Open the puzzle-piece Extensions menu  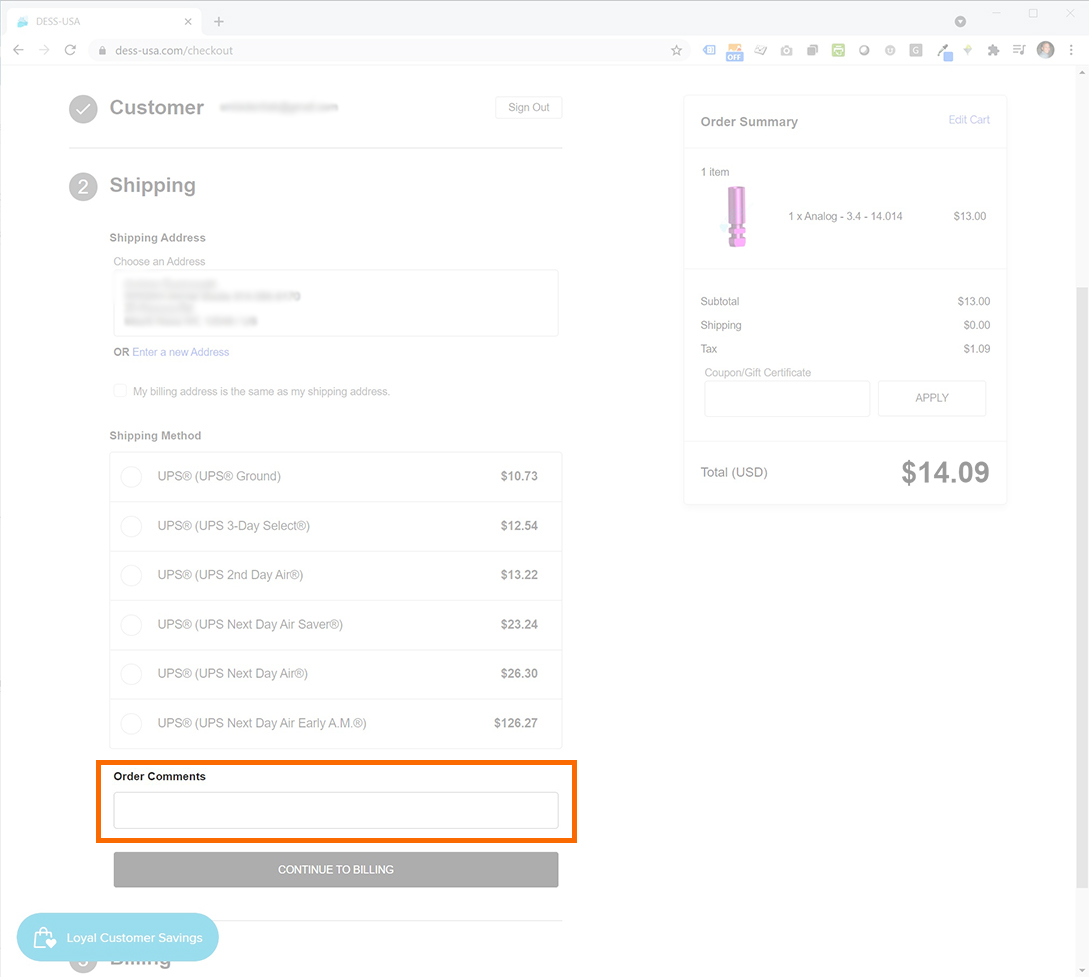994,50
